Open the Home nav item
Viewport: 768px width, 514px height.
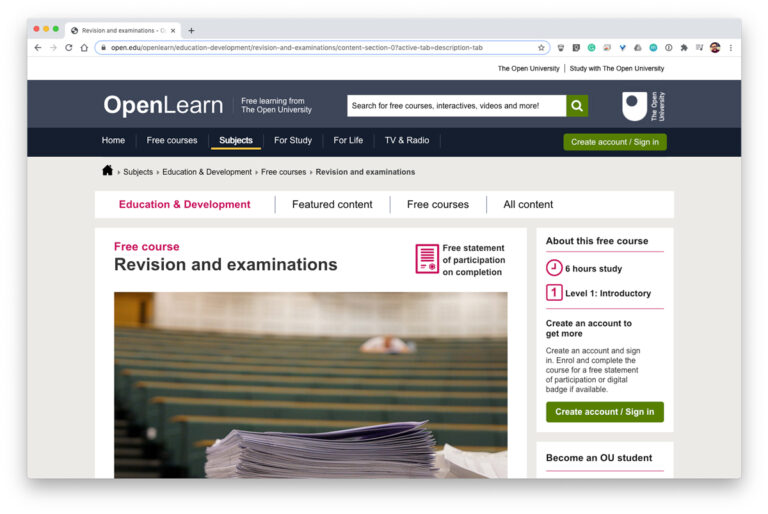coord(113,140)
